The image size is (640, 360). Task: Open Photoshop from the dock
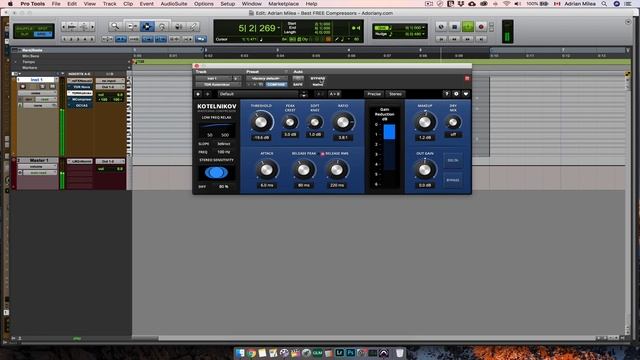coord(350,353)
